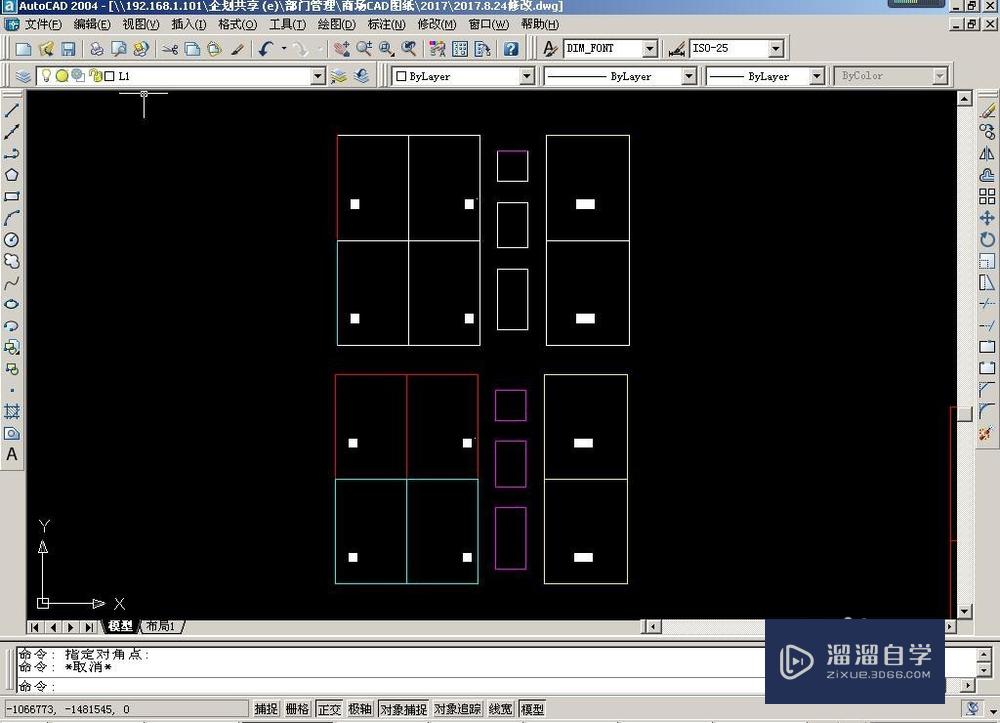This screenshot has width=1000, height=723.
Task: Click the Undo arrow icon
Action: (x=266, y=49)
